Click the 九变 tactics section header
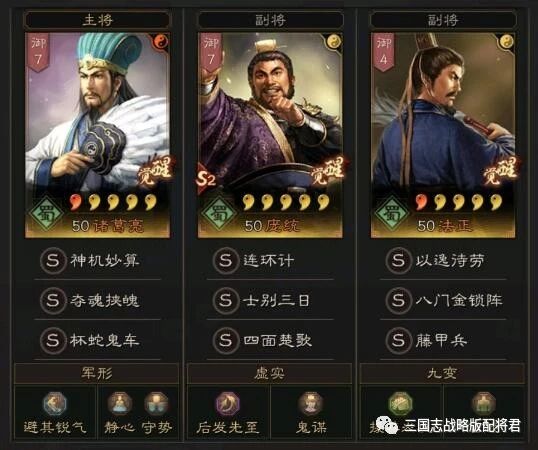 pos(442,373)
